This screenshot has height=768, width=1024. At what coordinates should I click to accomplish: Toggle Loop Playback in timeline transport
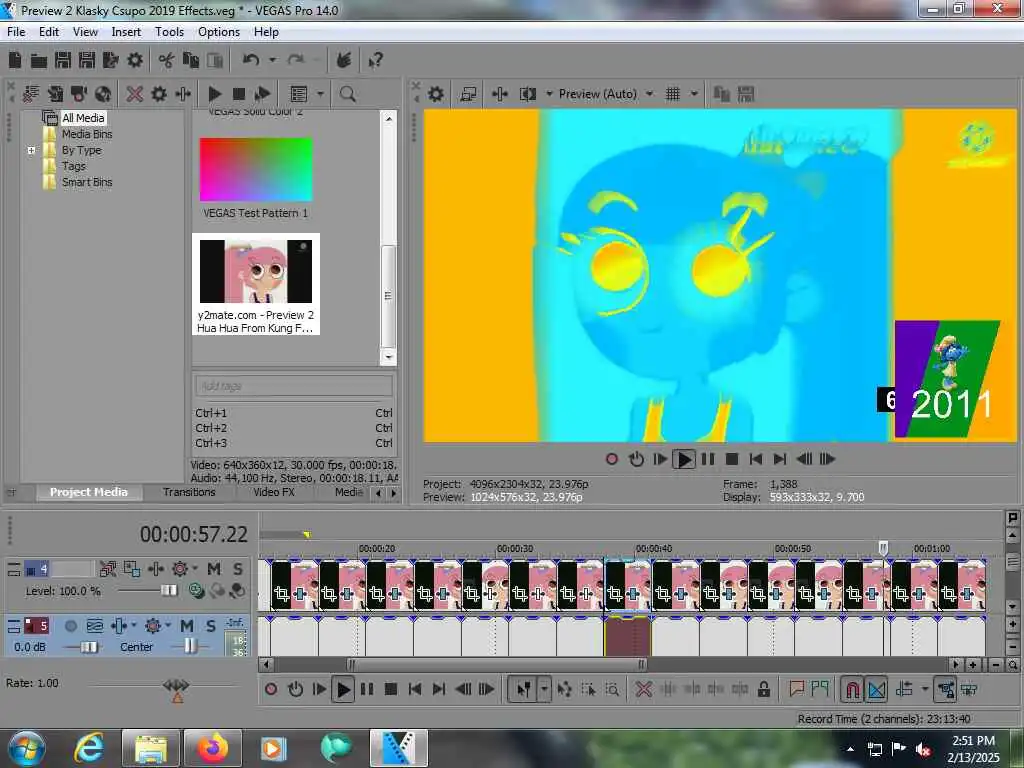tap(295, 689)
